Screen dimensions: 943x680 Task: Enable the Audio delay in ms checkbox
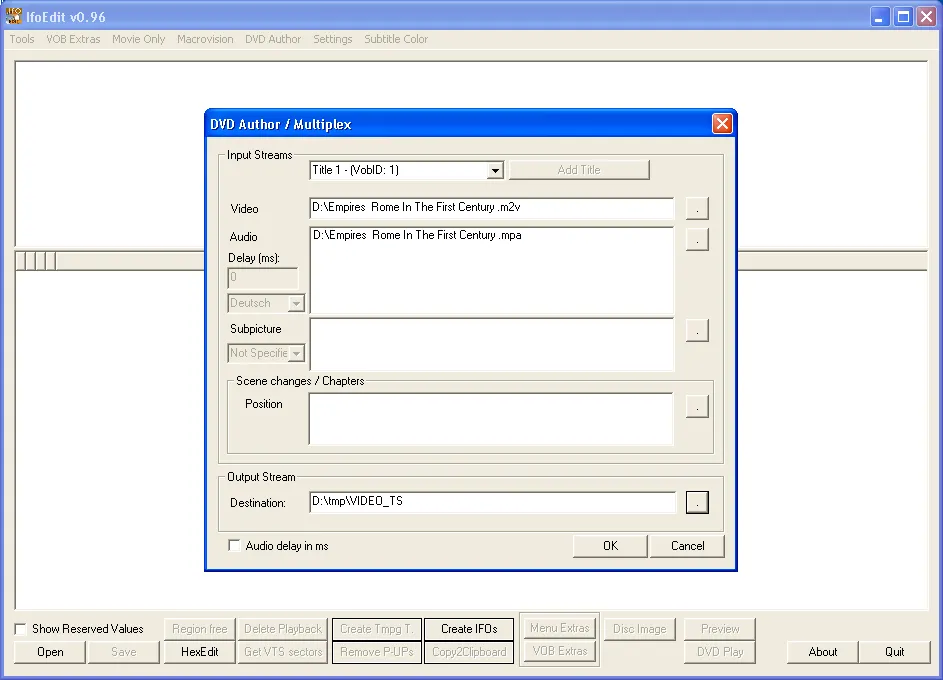234,546
